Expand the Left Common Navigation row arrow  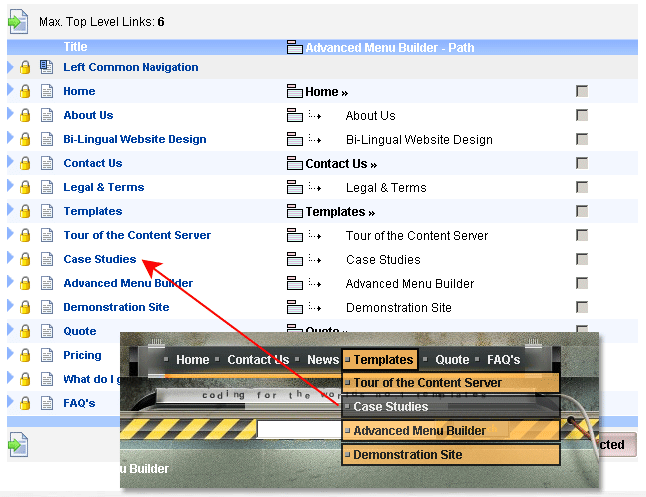point(10,66)
